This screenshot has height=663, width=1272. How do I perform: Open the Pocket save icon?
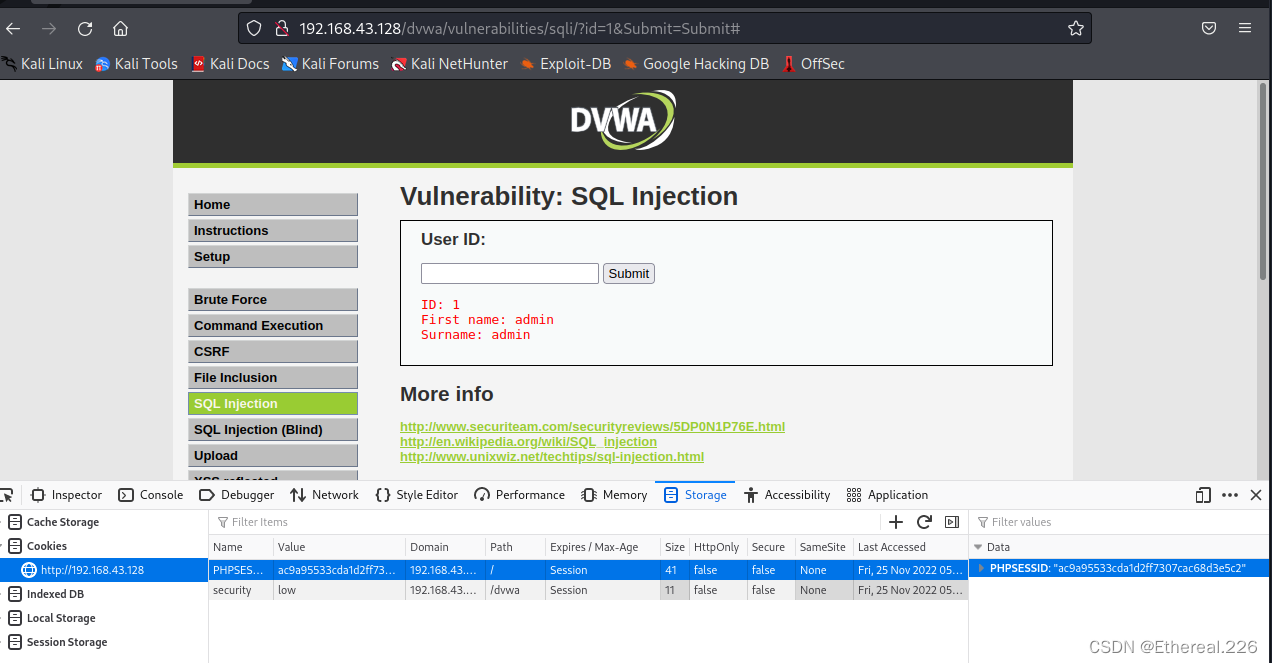click(1209, 28)
